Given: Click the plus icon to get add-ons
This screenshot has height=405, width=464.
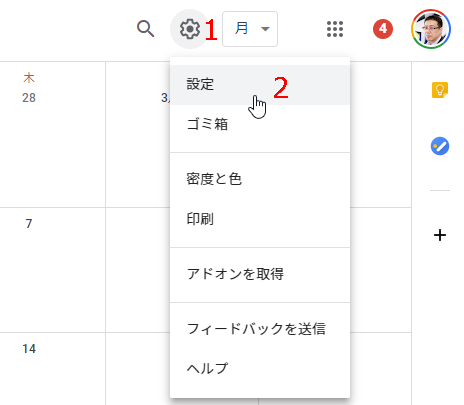Looking at the screenshot, I should pyautogui.click(x=440, y=235).
